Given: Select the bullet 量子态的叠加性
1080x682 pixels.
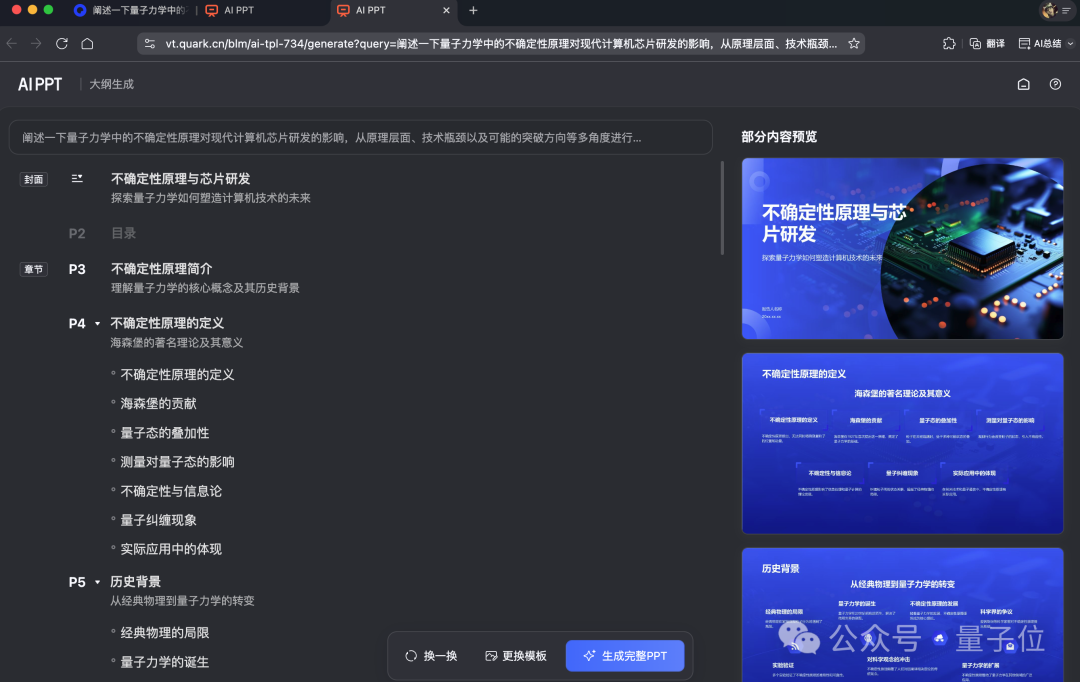Looking at the screenshot, I should click(x=165, y=433).
